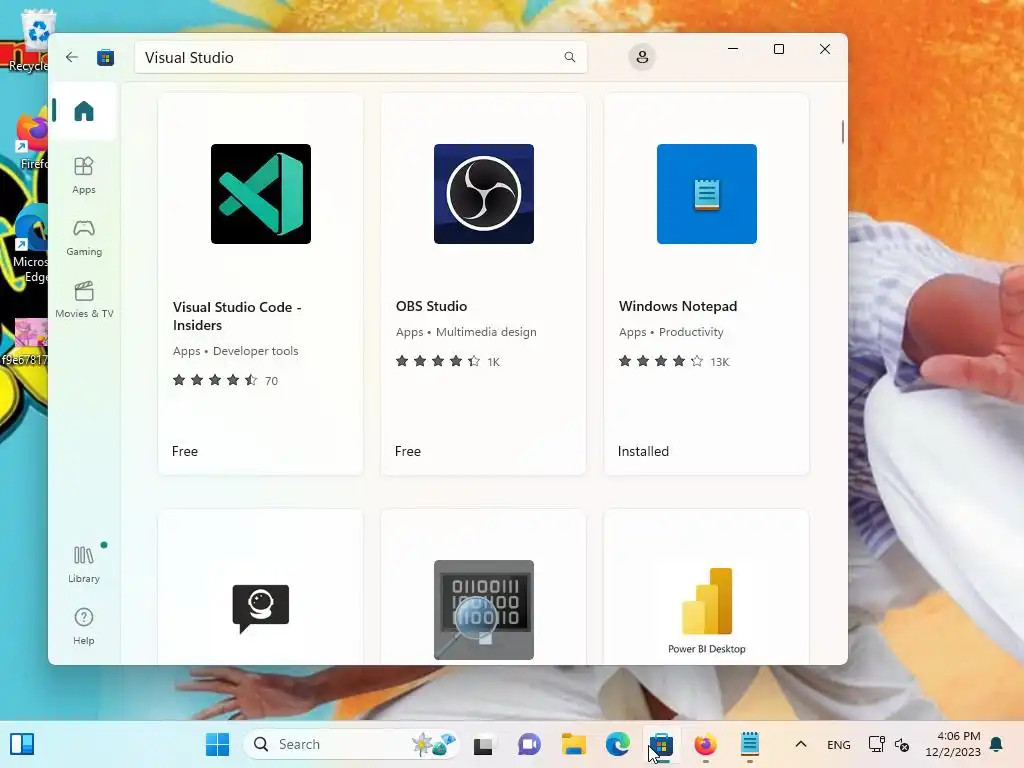Screen dimensions: 1024x768
Task: Click the taskbar Search box
Action: [x=351, y=744]
